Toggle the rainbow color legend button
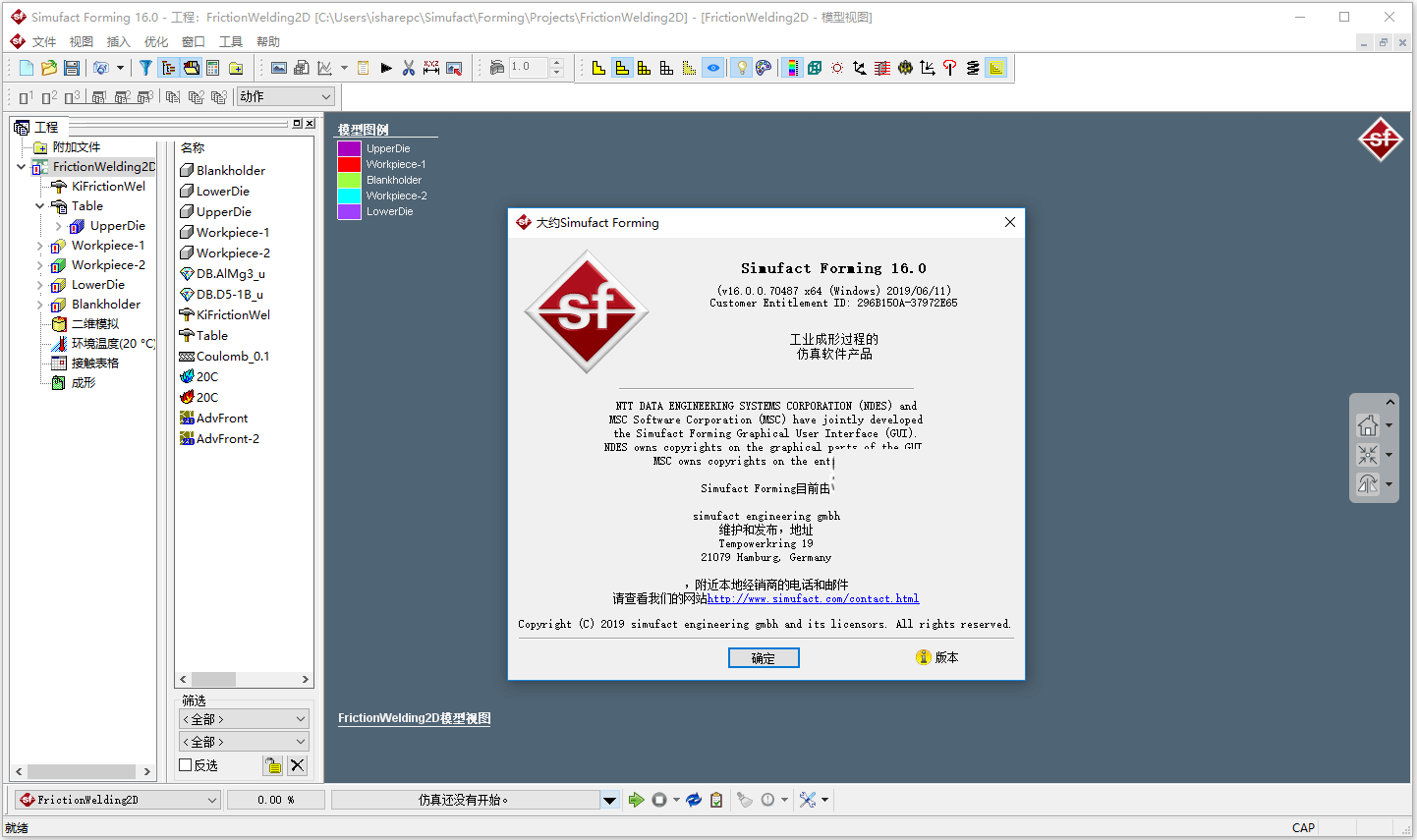Image resolution: width=1417 pixels, height=840 pixels. [792, 68]
